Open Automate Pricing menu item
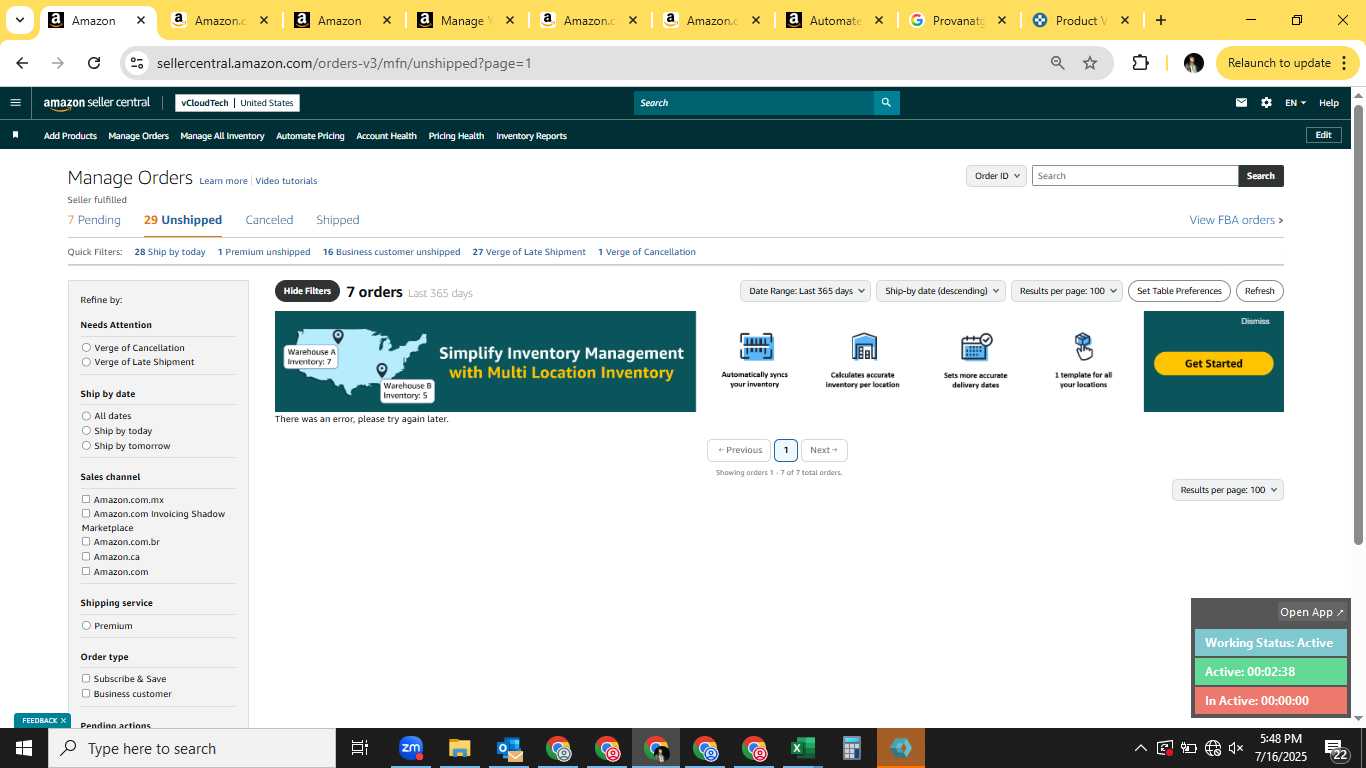 (x=310, y=136)
